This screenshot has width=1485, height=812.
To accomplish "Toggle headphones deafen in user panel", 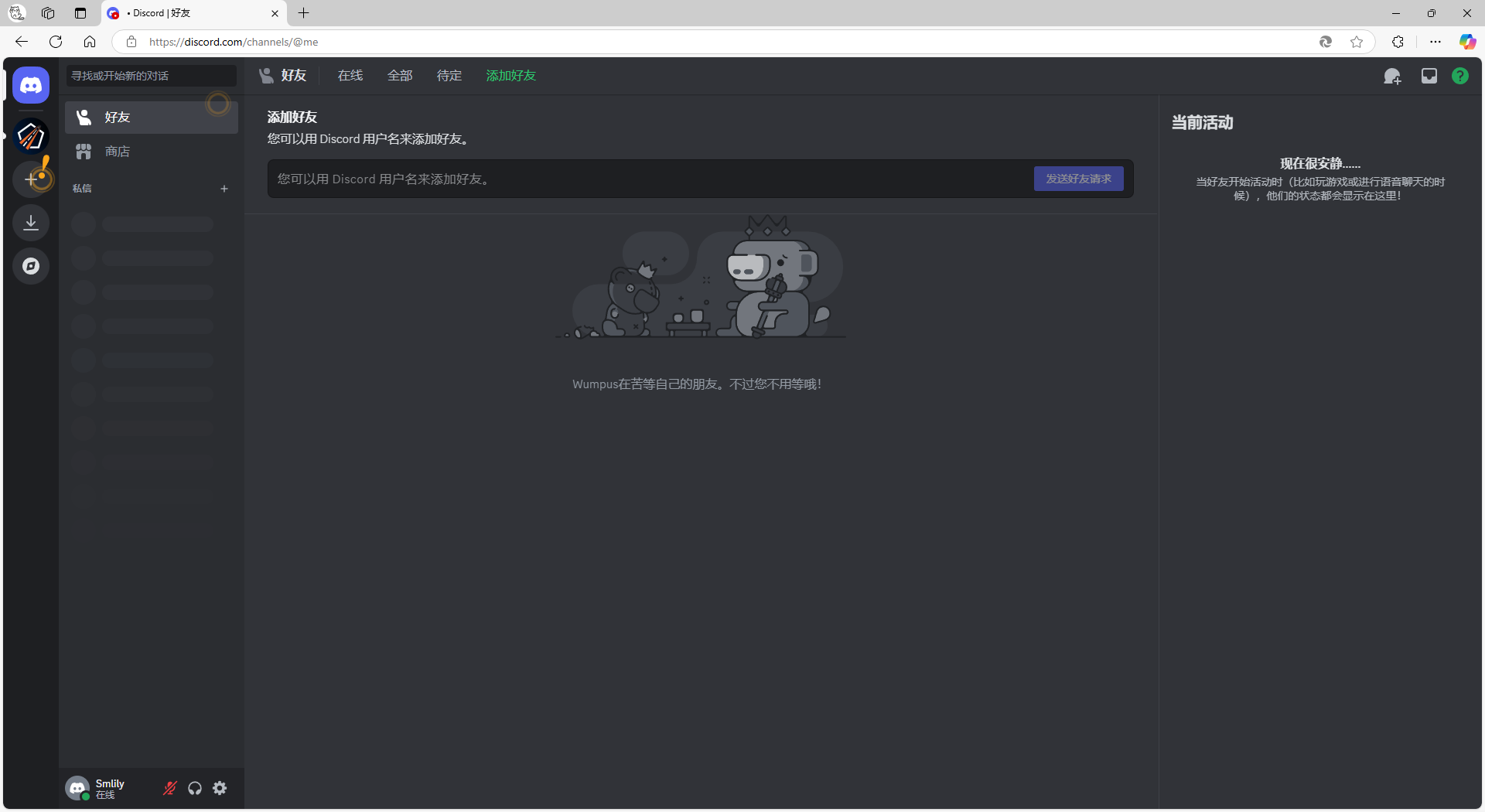I will [195, 788].
